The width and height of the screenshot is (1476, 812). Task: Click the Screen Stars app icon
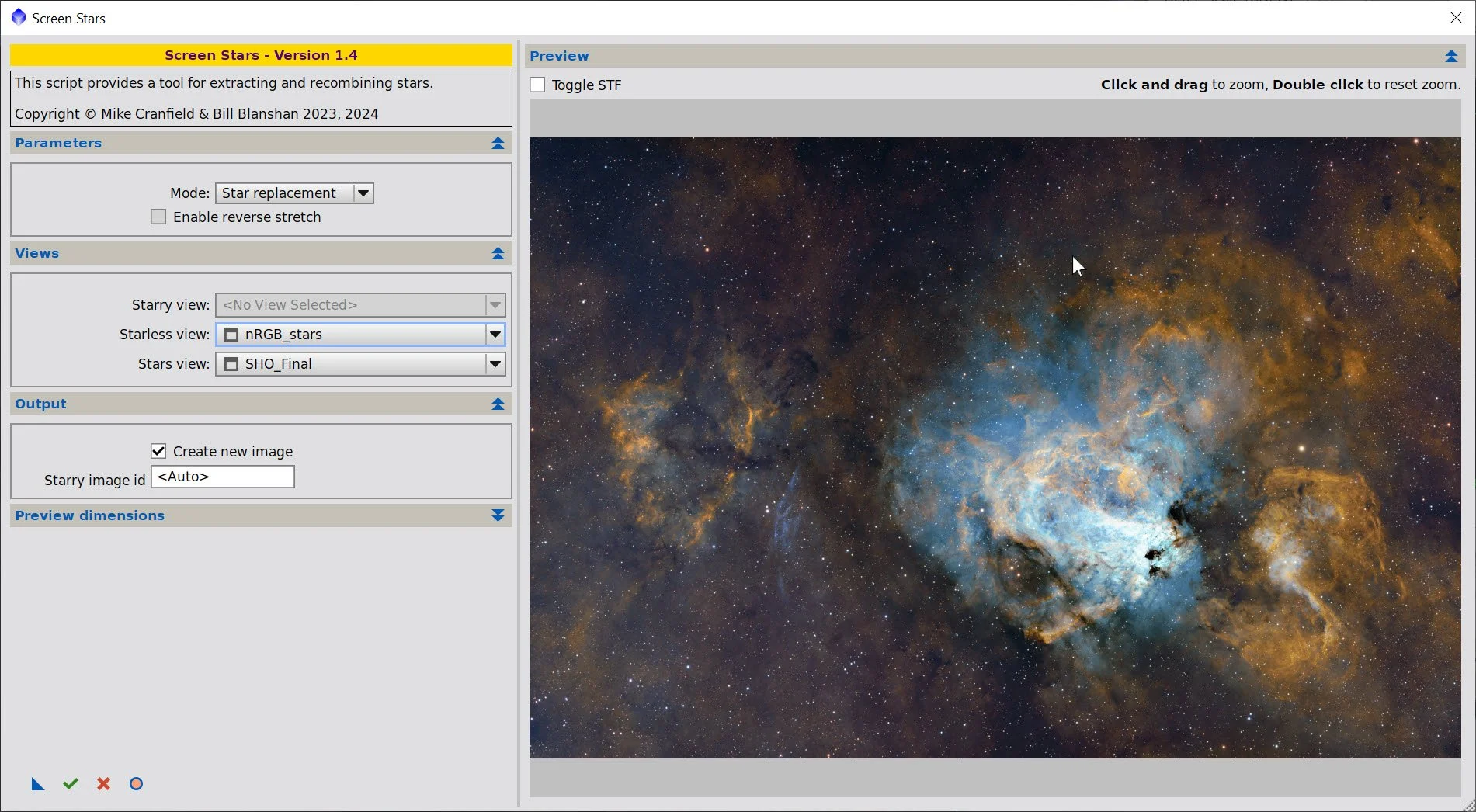(18, 17)
